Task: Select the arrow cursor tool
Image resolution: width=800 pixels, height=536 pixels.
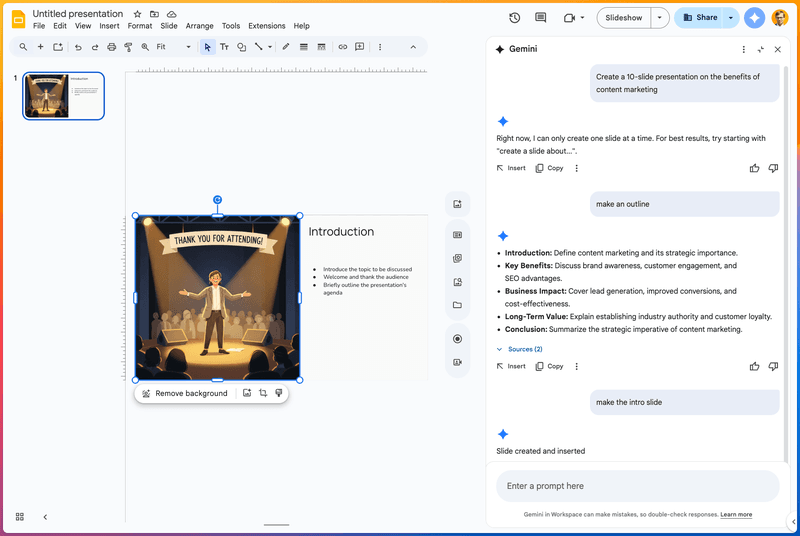Action: (207, 47)
